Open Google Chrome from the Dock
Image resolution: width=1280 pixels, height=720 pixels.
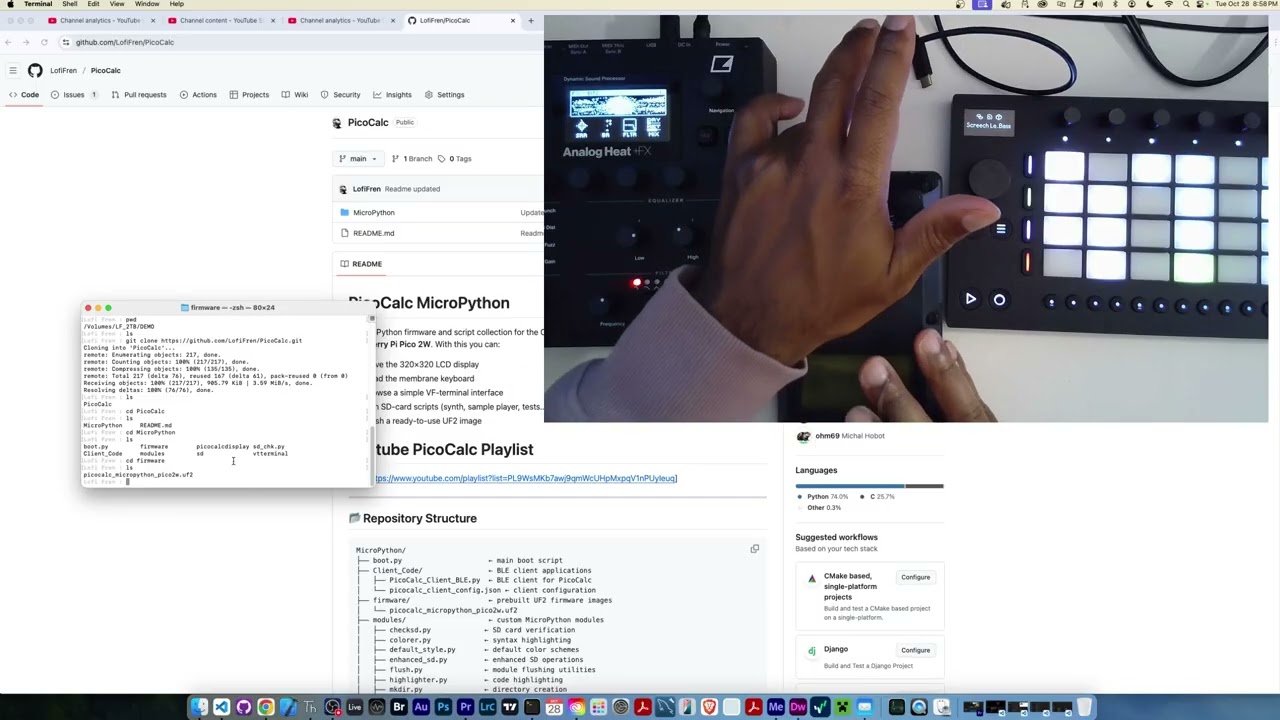pos(265,708)
